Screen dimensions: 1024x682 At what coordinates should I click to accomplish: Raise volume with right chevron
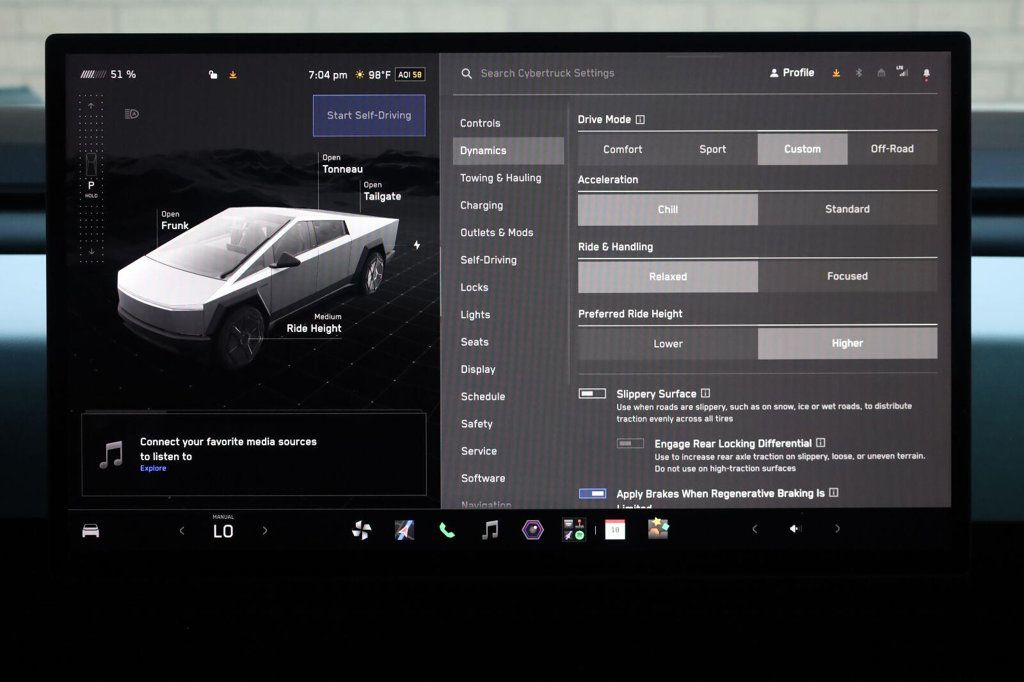837,528
